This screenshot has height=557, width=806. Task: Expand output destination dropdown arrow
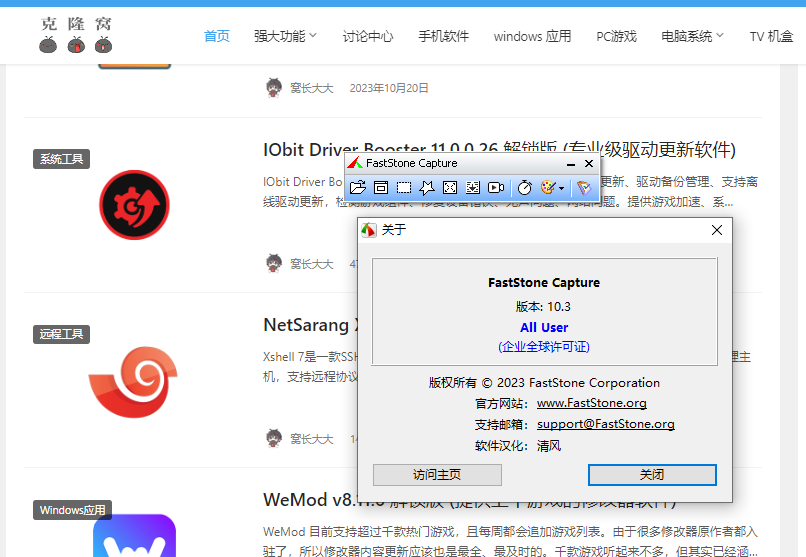(561, 188)
